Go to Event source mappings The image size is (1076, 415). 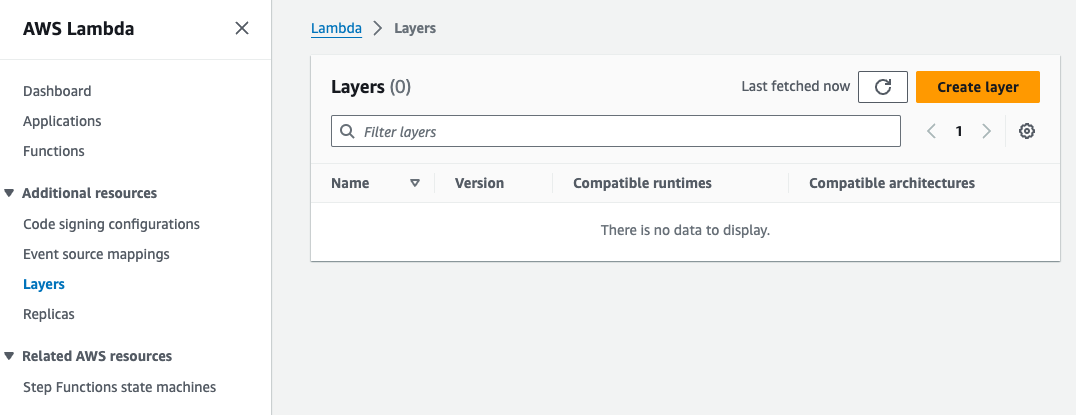(x=96, y=254)
